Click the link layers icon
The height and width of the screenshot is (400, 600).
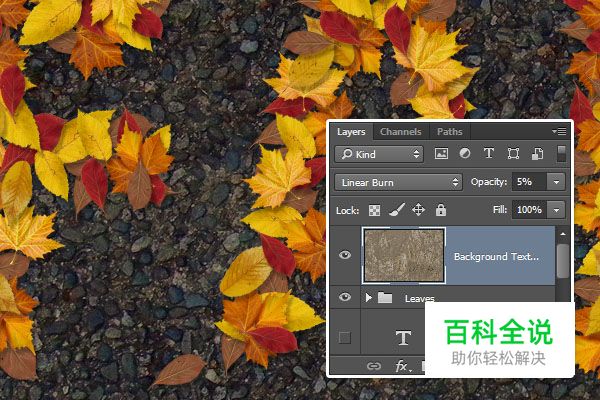(373, 366)
